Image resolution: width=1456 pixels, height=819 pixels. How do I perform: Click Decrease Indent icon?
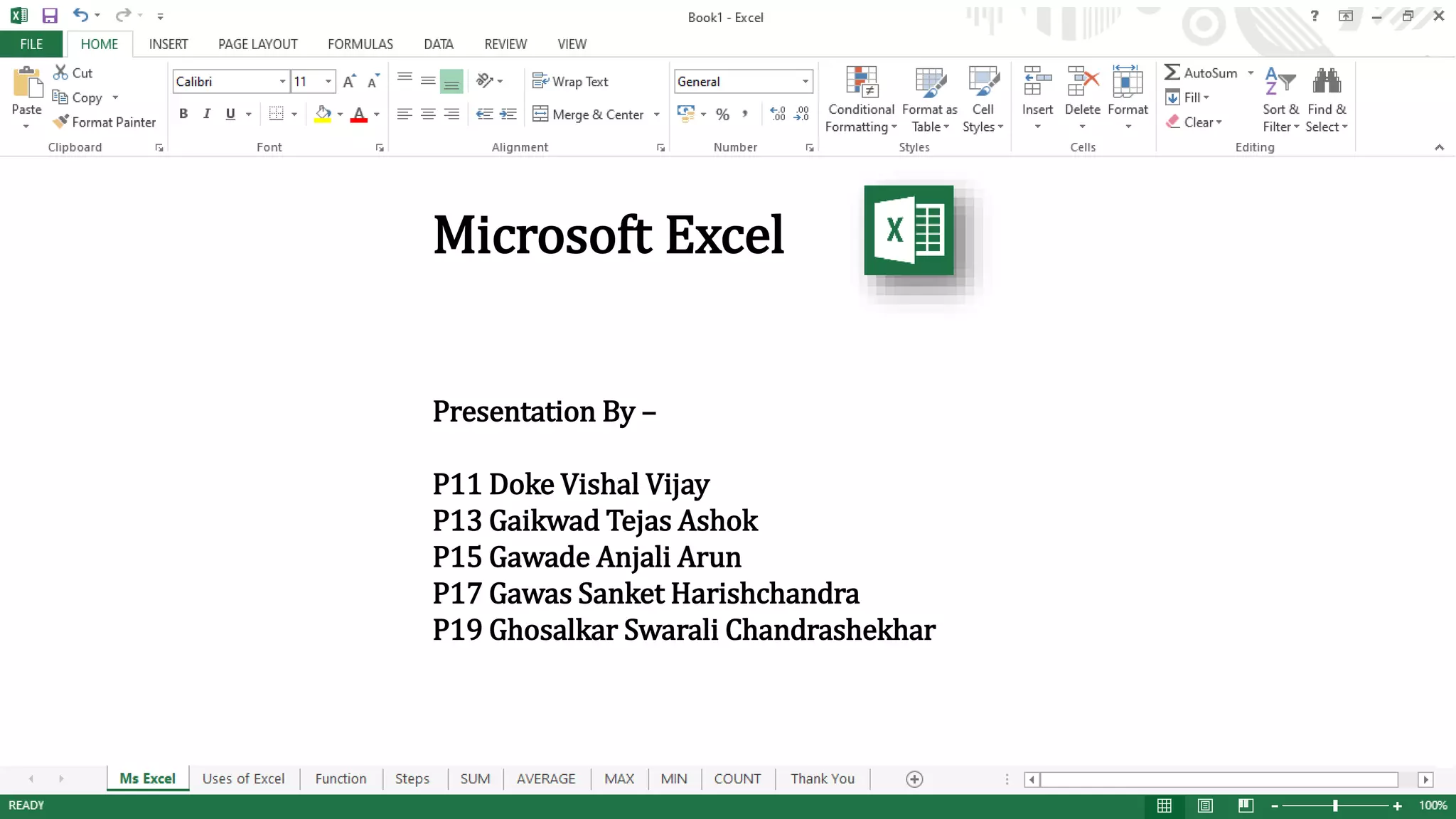pos(485,114)
